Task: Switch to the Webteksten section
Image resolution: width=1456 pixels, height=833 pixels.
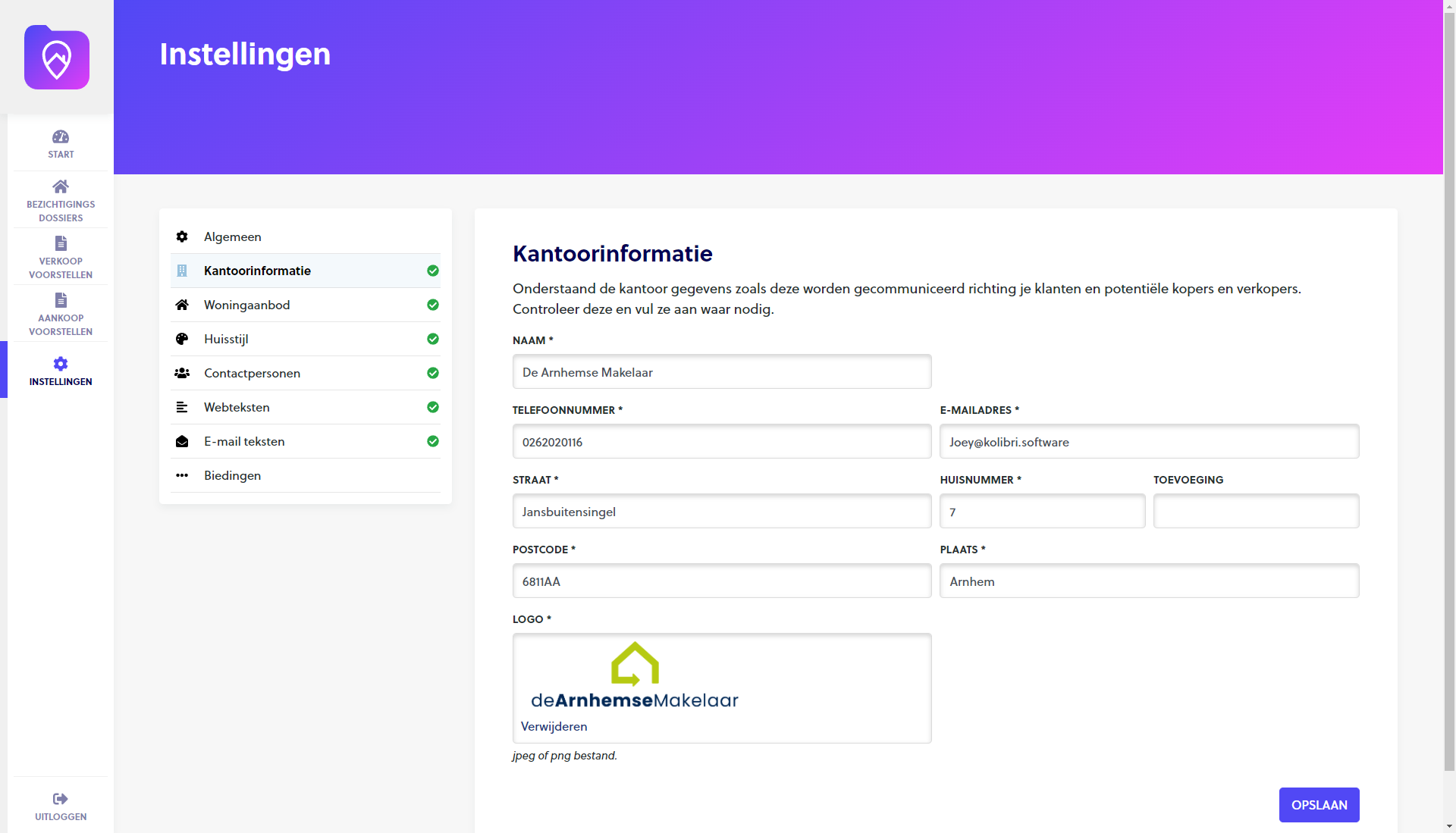Action: (x=306, y=407)
